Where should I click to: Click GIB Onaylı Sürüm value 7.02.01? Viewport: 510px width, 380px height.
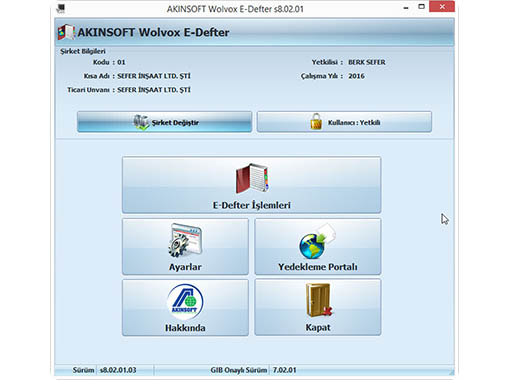click(284, 370)
